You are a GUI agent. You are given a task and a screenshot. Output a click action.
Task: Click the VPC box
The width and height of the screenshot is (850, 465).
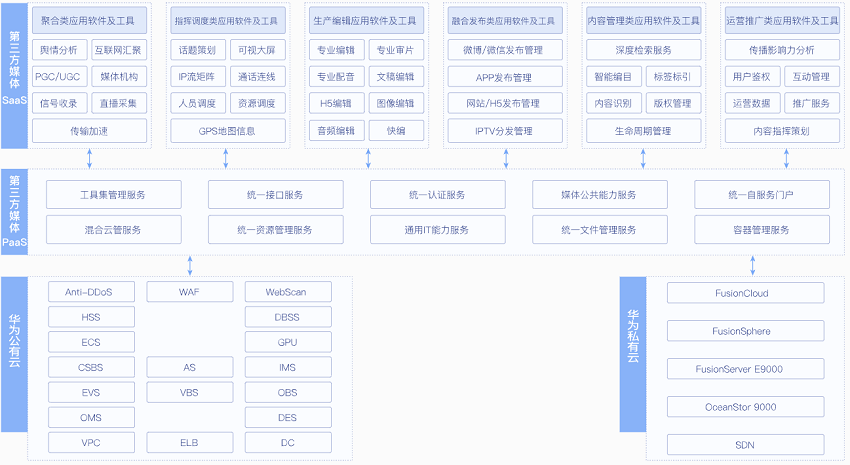pos(92,442)
